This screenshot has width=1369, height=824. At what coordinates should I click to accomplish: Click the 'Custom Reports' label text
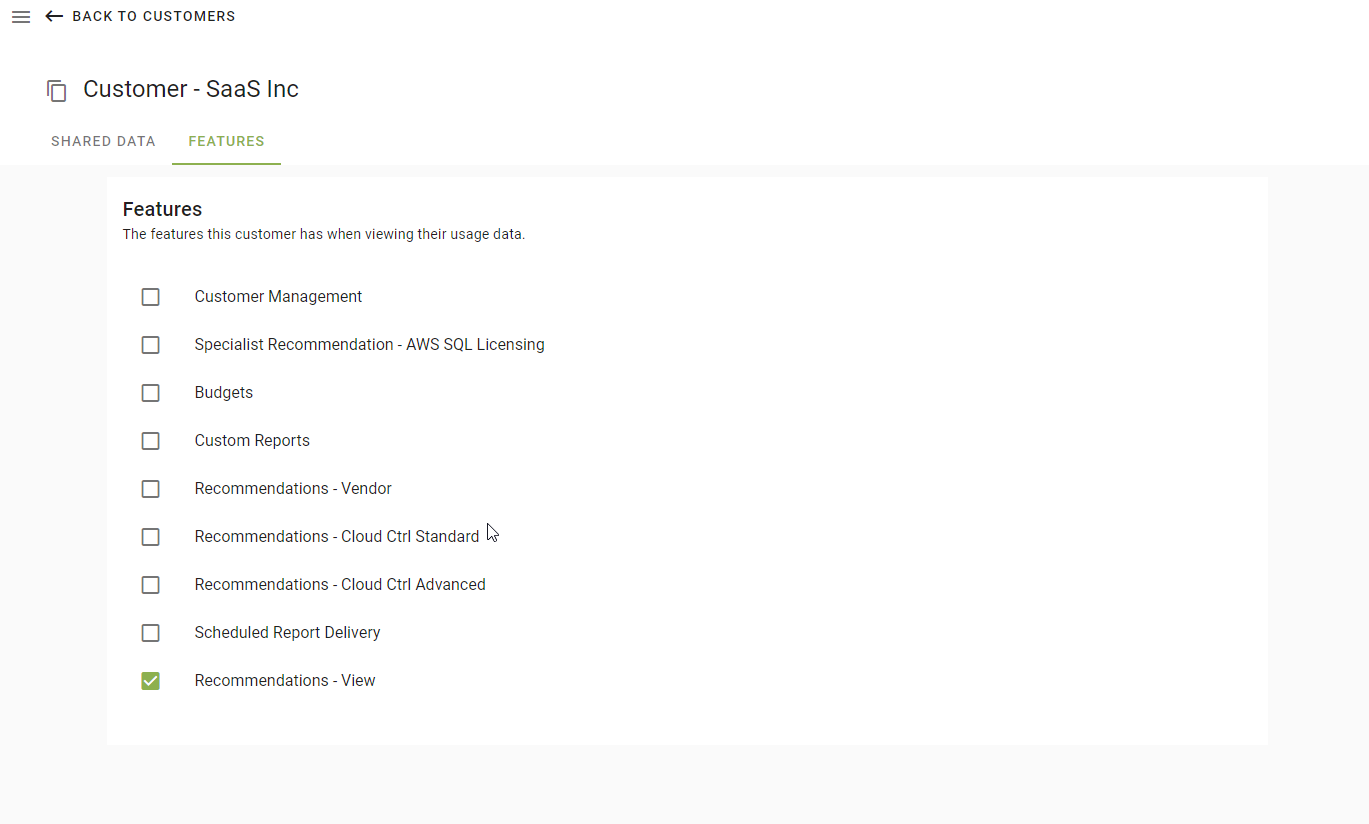point(252,441)
